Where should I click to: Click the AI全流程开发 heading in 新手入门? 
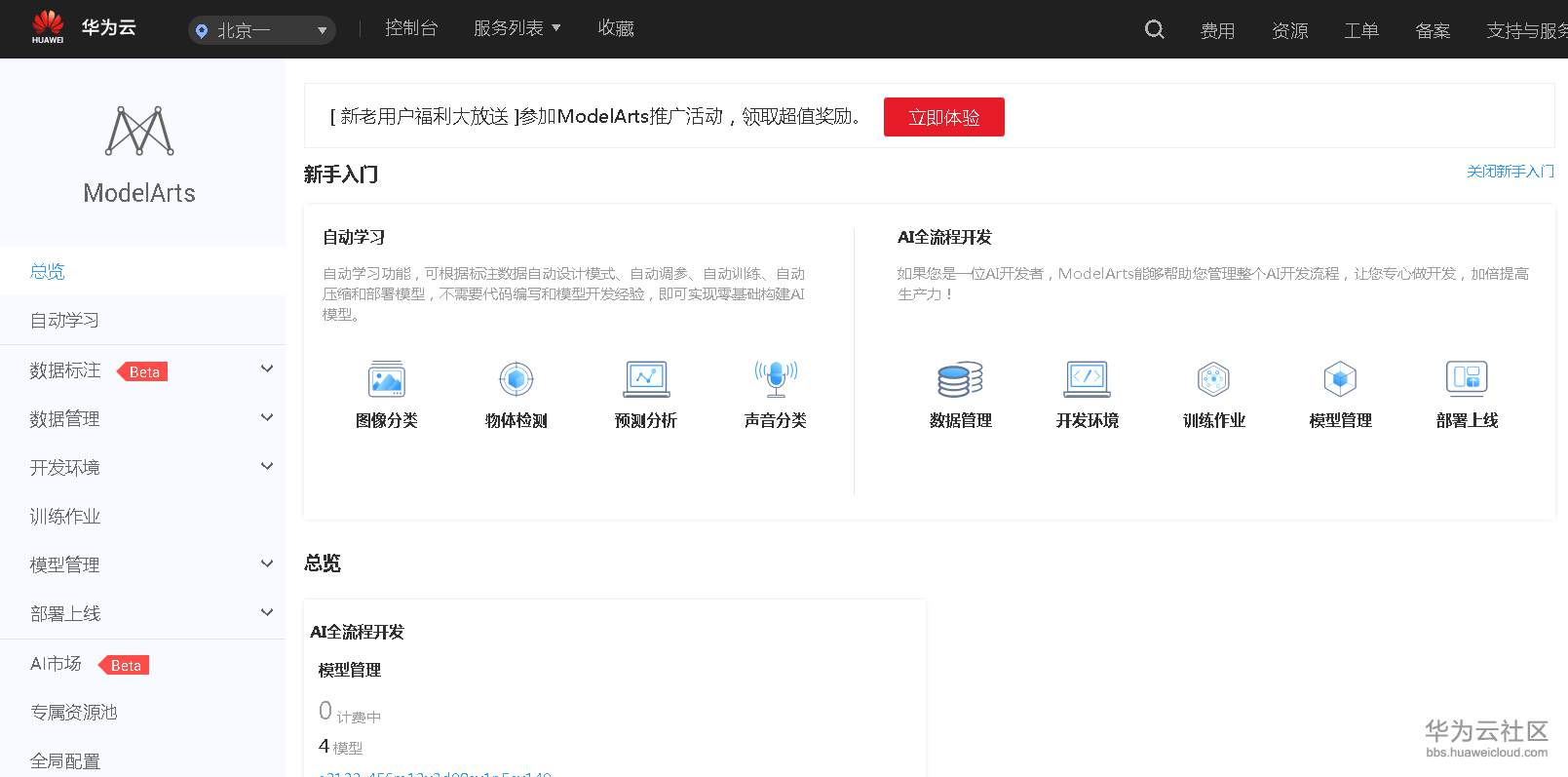(944, 237)
